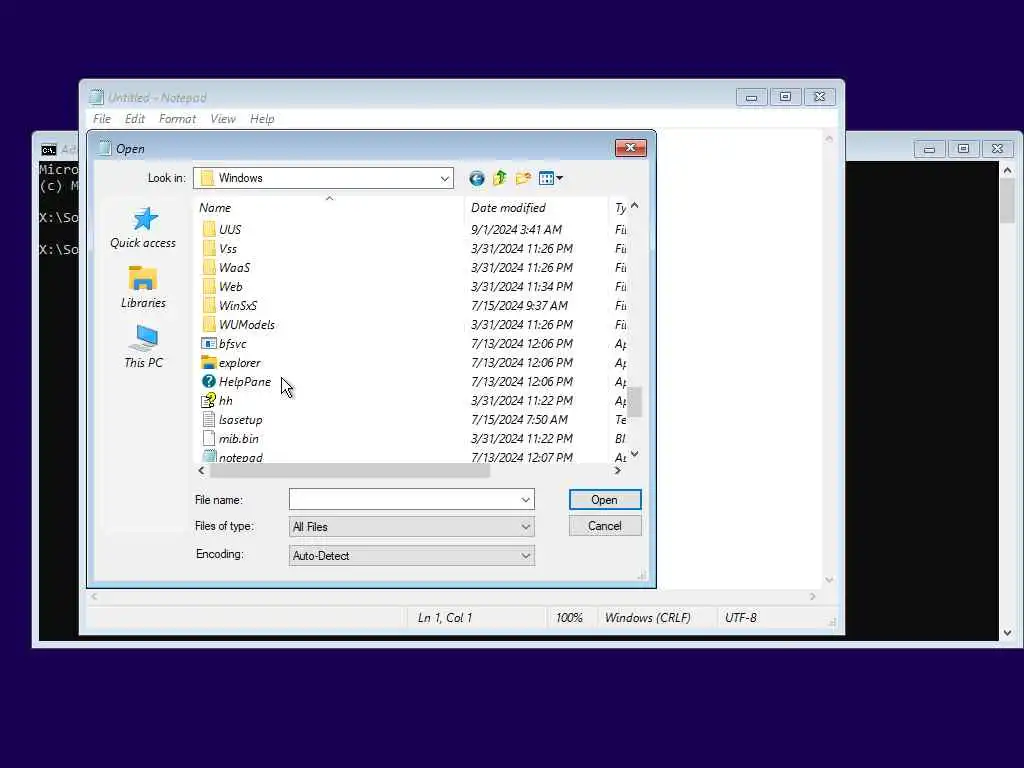Expand the Look in folder dropdown
The height and width of the screenshot is (768, 1024).
pos(445,178)
